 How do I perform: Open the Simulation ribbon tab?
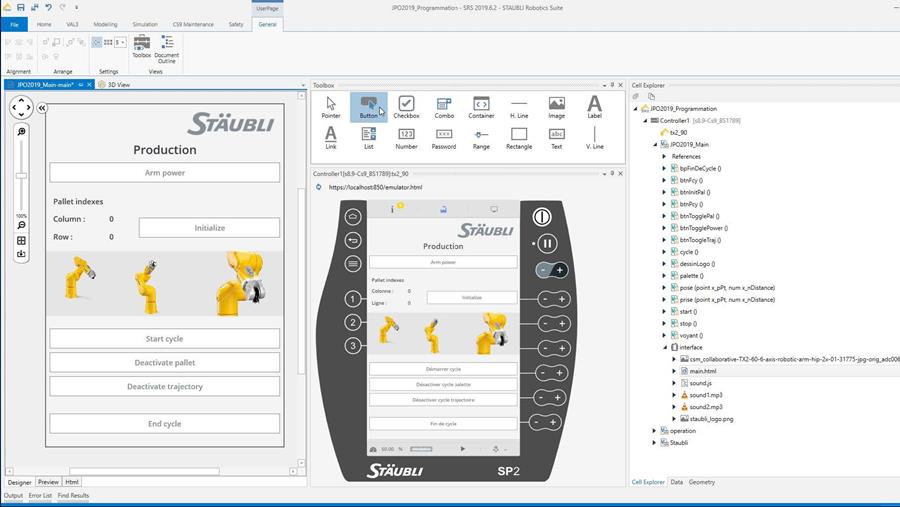point(145,23)
